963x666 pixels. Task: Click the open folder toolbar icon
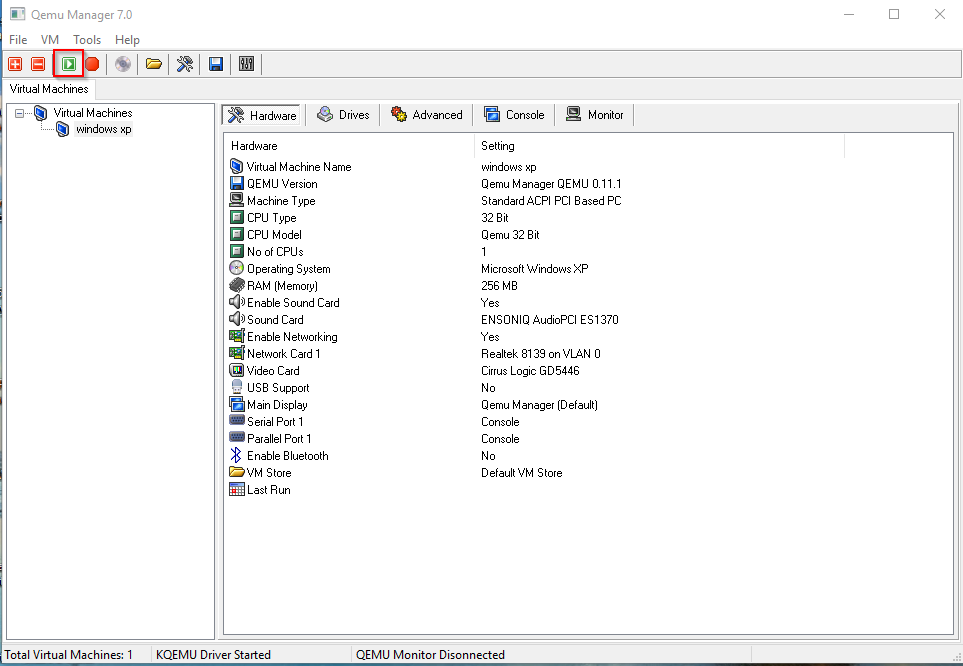tap(154, 64)
